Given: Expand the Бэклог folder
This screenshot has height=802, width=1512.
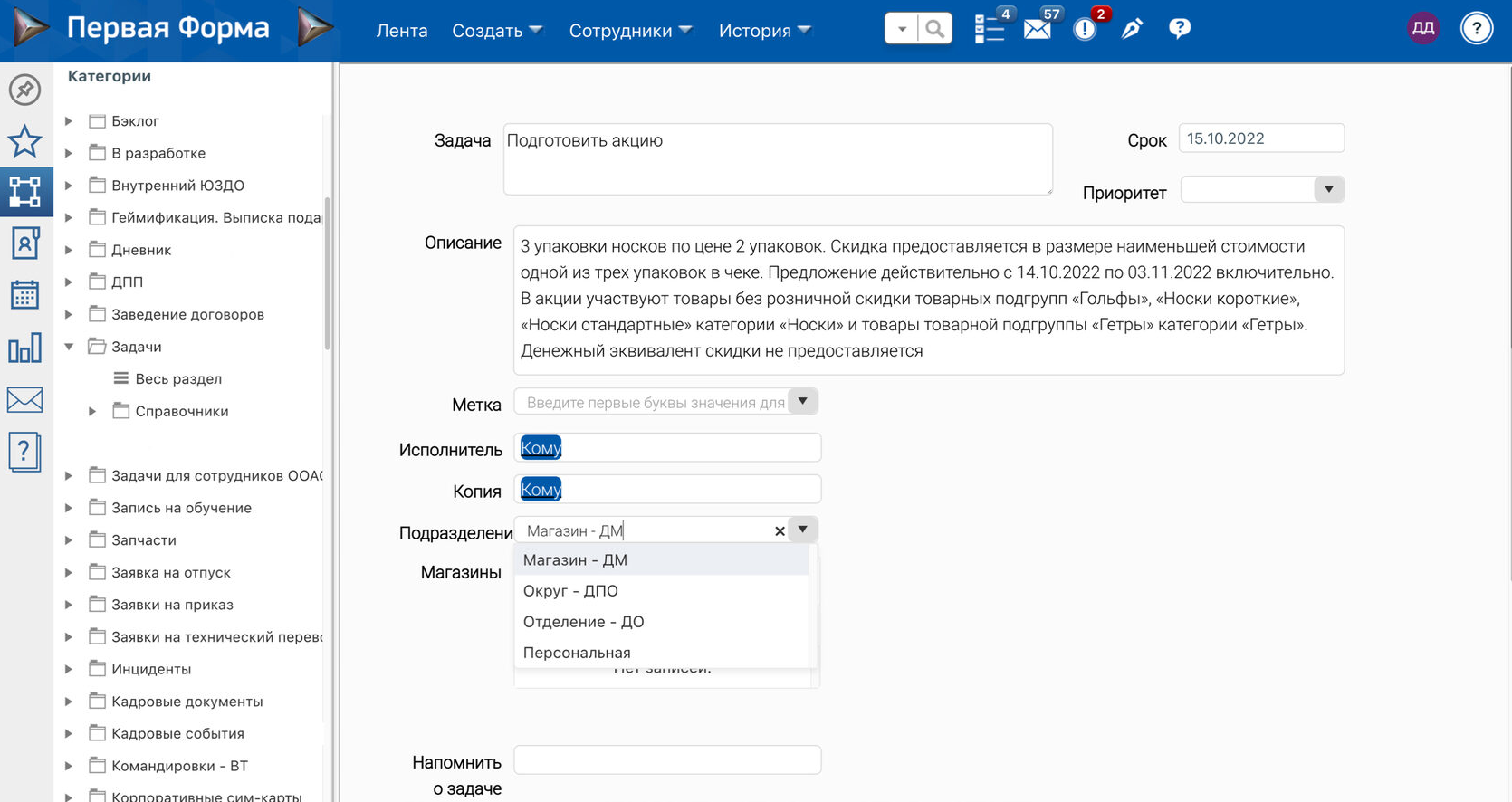Looking at the screenshot, I should coord(69,120).
